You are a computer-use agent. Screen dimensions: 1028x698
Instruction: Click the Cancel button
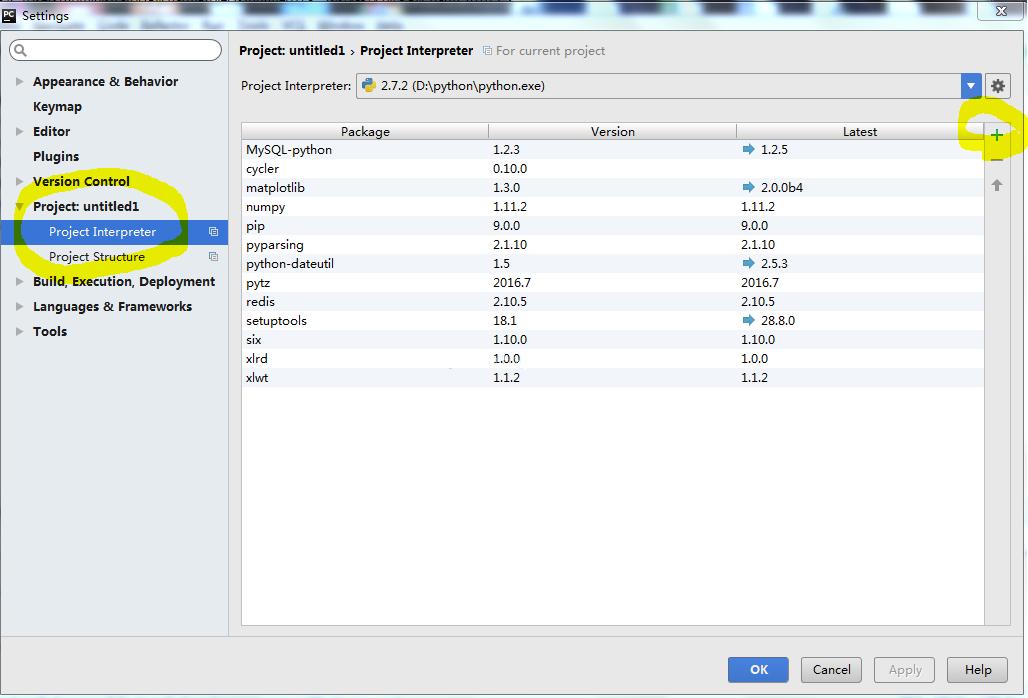coord(831,670)
